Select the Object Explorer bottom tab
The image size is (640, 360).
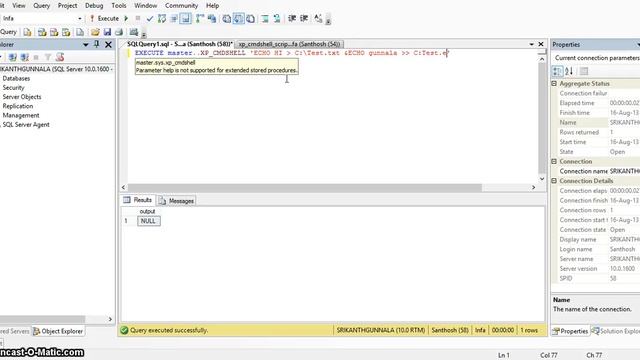[x=58, y=331]
